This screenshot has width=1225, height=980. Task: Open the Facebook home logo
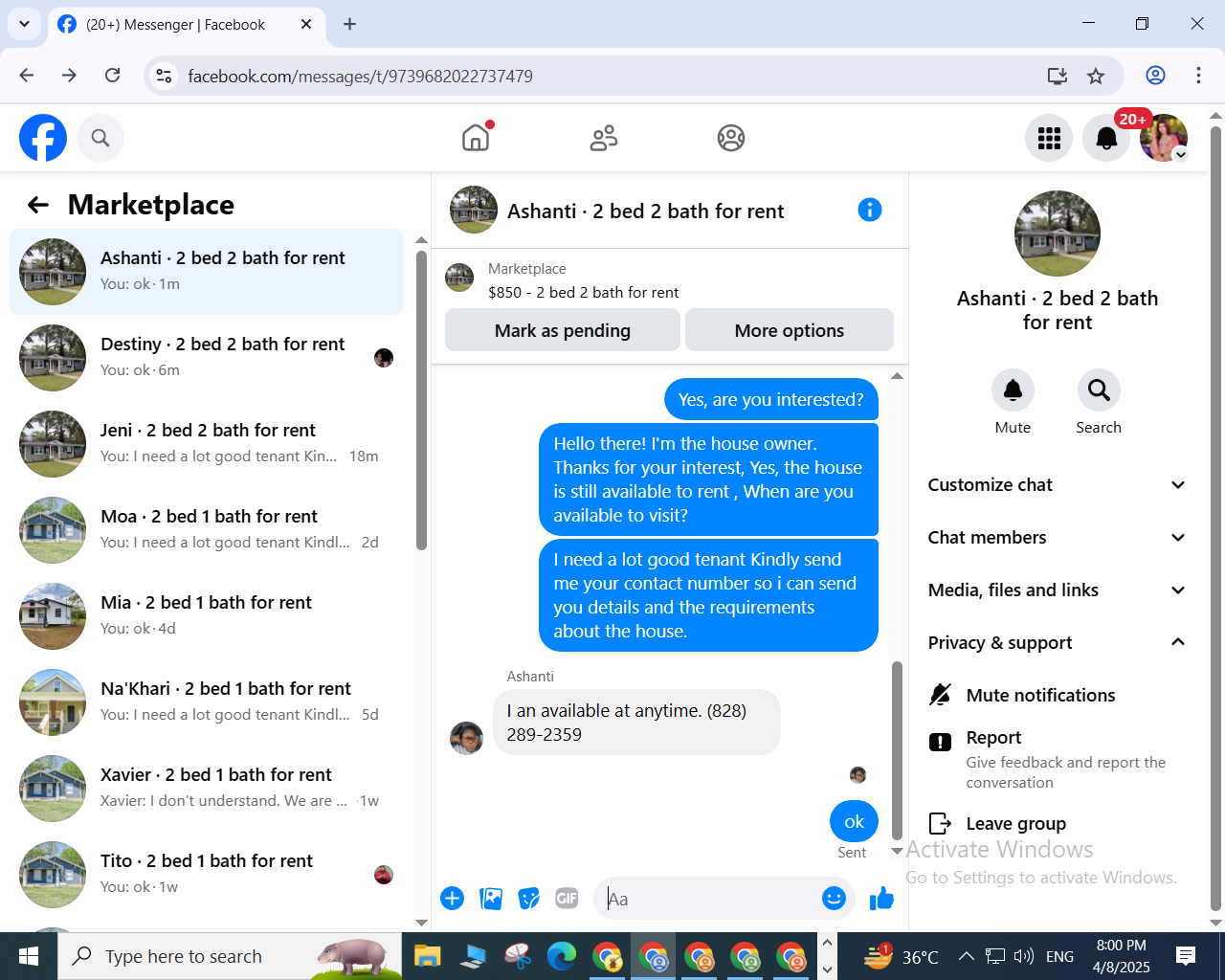[x=43, y=138]
